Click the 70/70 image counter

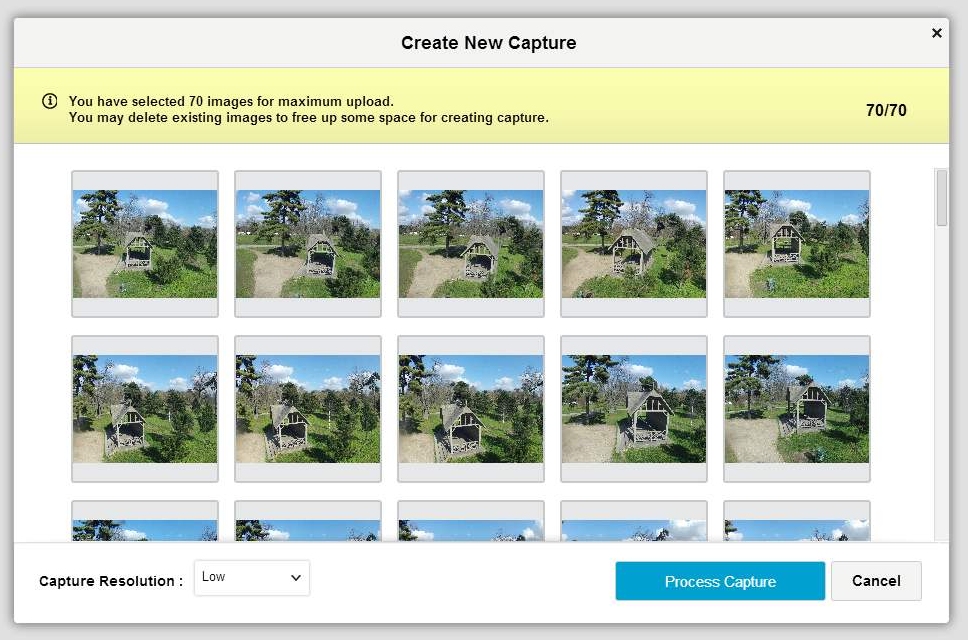pyautogui.click(x=886, y=110)
